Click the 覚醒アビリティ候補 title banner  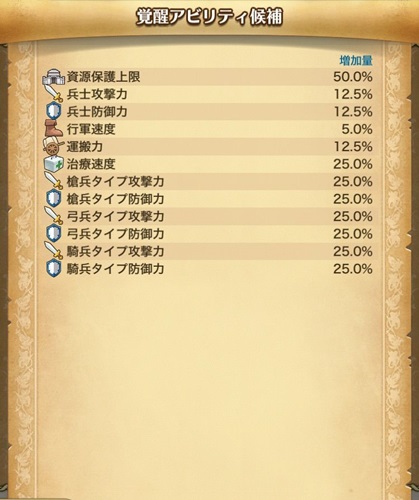click(209, 17)
